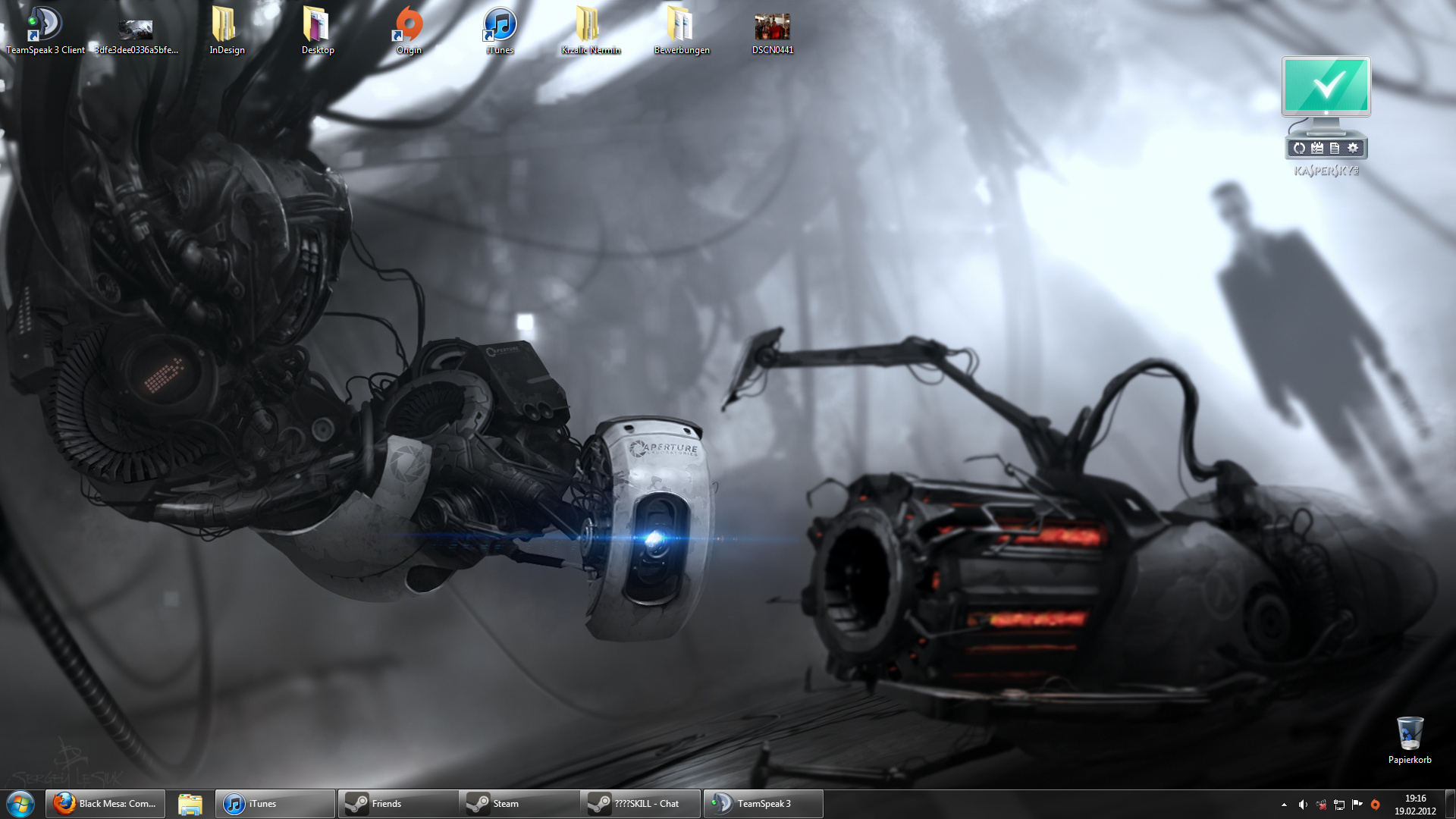
Task: Open Kaspersky gadget reports document icon
Action: tap(1335, 149)
